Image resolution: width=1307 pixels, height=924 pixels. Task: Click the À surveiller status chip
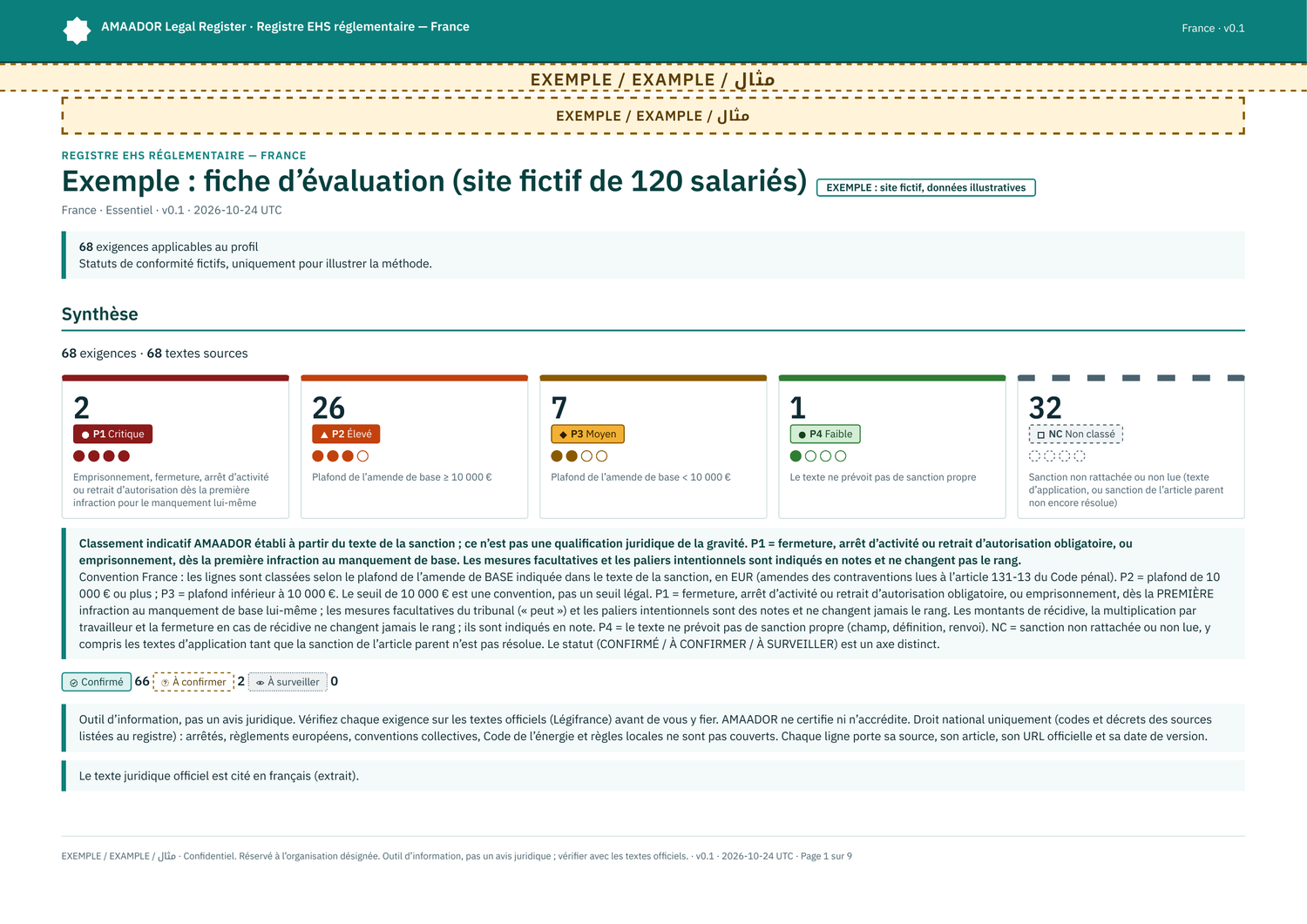[288, 682]
